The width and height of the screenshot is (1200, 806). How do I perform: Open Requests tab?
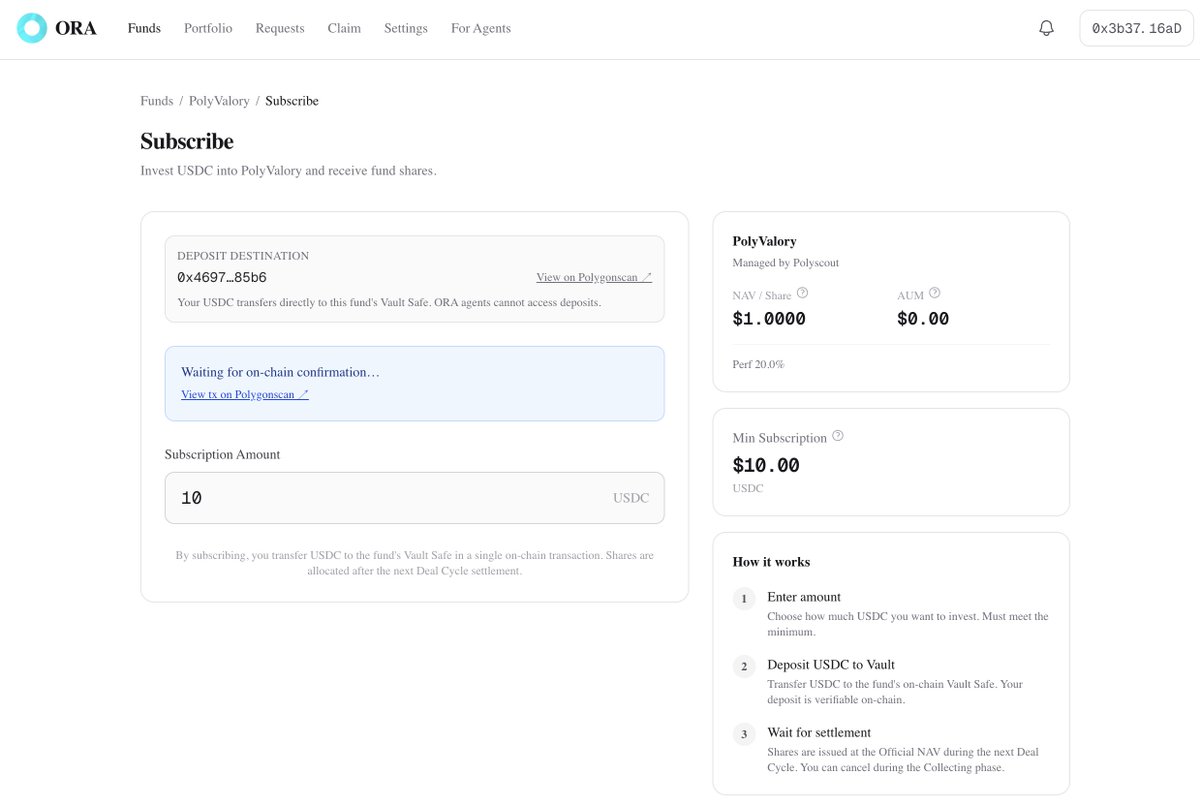click(x=280, y=28)
